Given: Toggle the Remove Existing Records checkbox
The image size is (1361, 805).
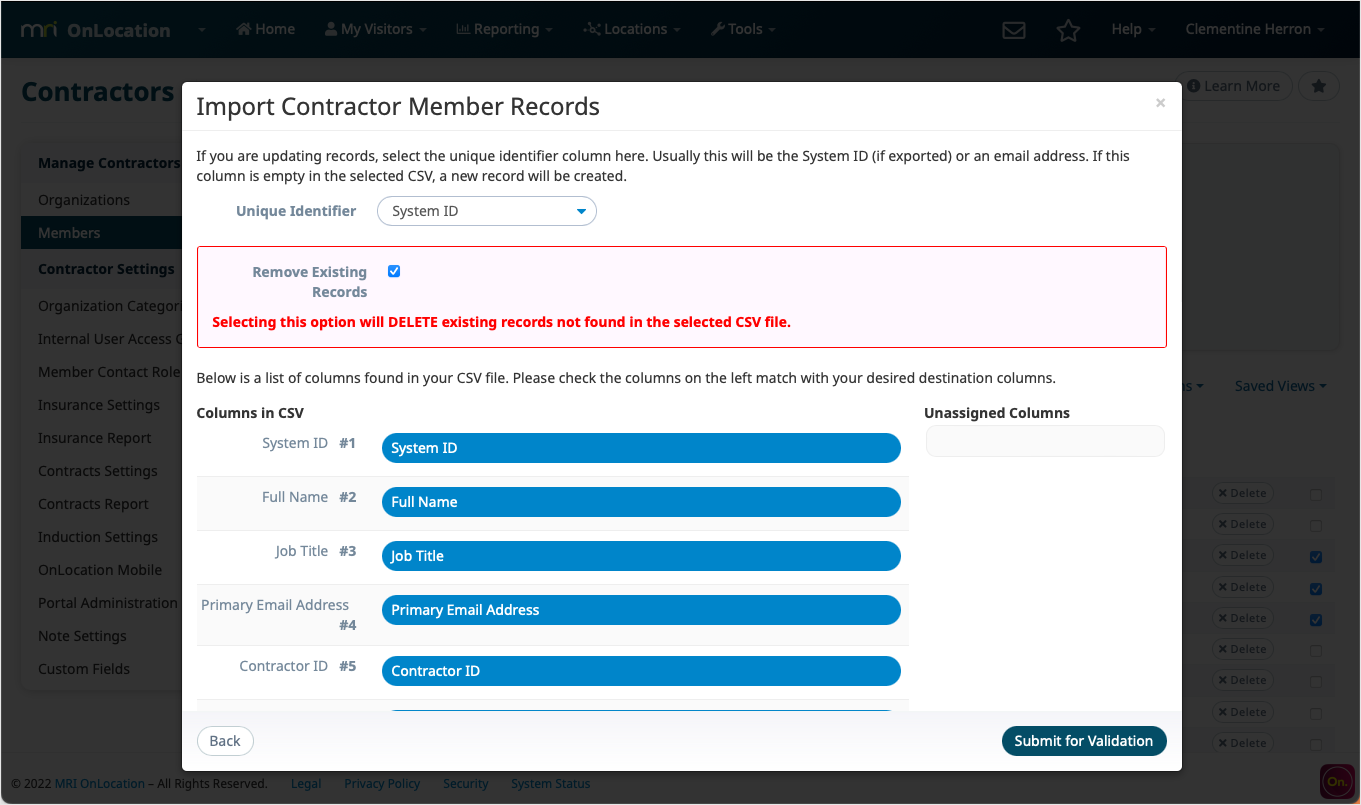Looking at the screenshot, I should tap(394, 271).
